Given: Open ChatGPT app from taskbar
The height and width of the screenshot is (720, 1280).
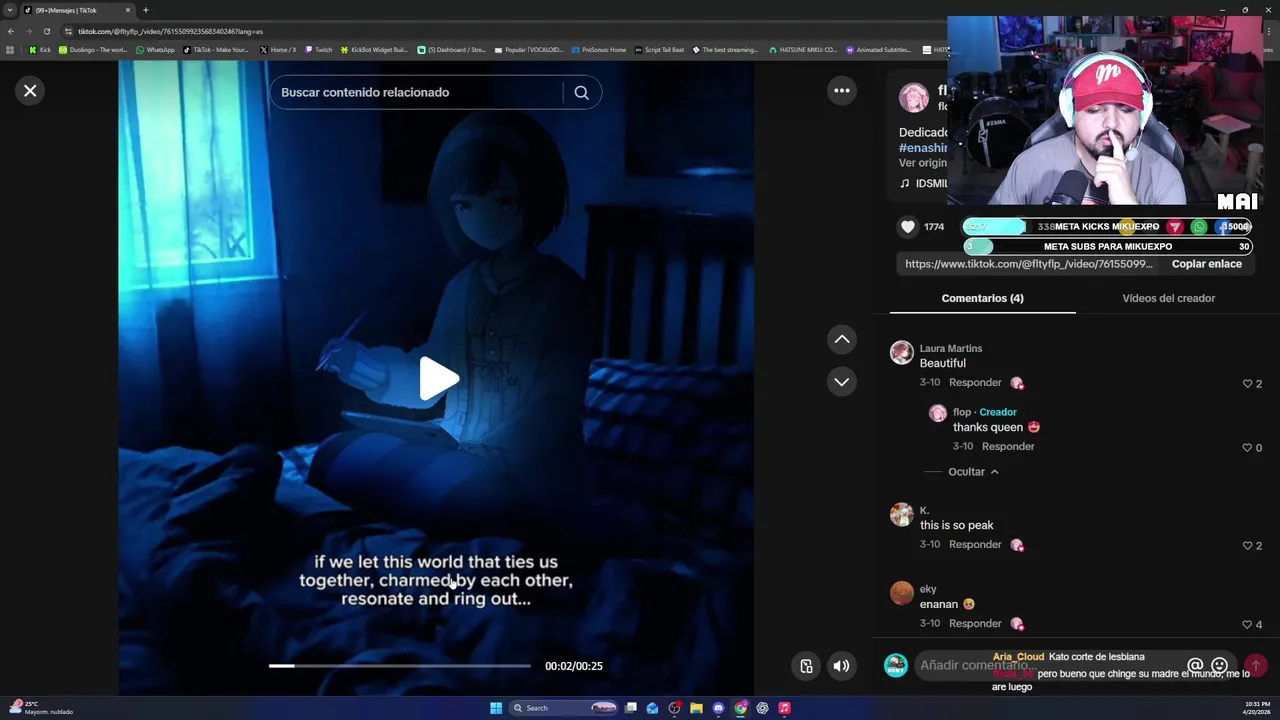Looking at the screenshot, I should coord(762,708).
